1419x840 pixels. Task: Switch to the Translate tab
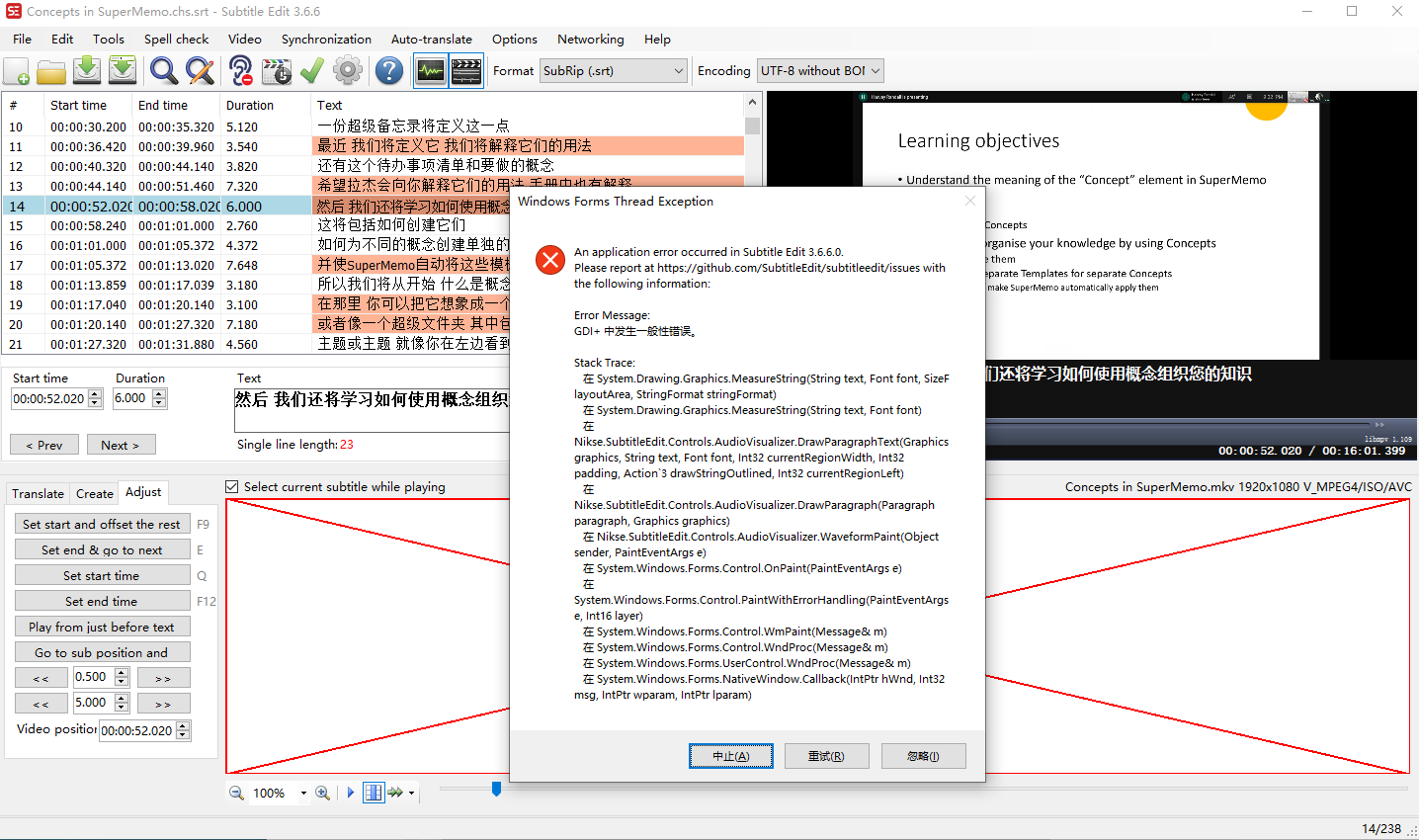click(38, 492)
